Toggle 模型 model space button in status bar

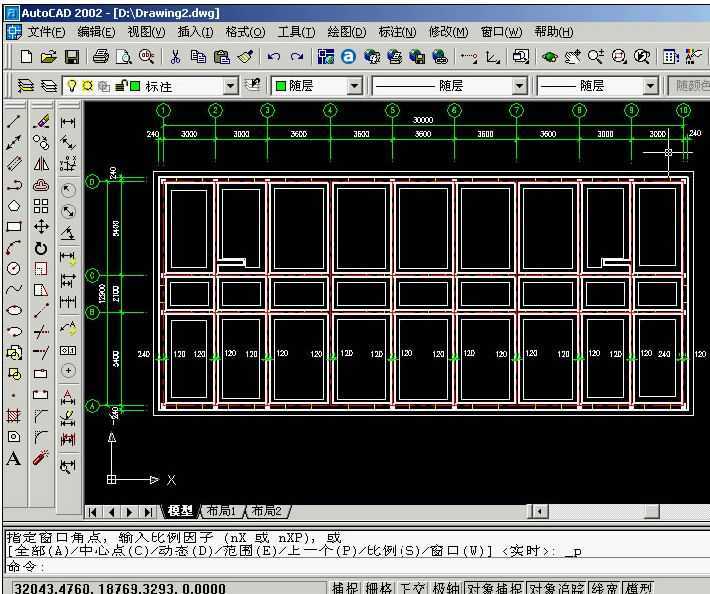click(638, 587)
